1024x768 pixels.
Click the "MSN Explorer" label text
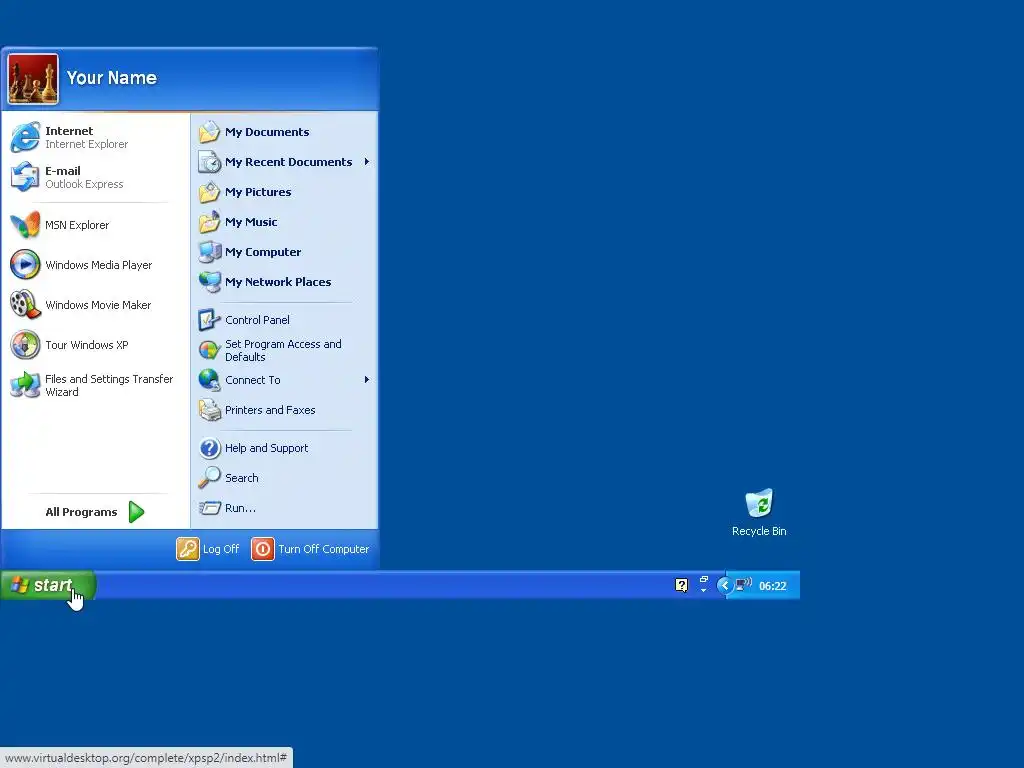pos(77,225)
